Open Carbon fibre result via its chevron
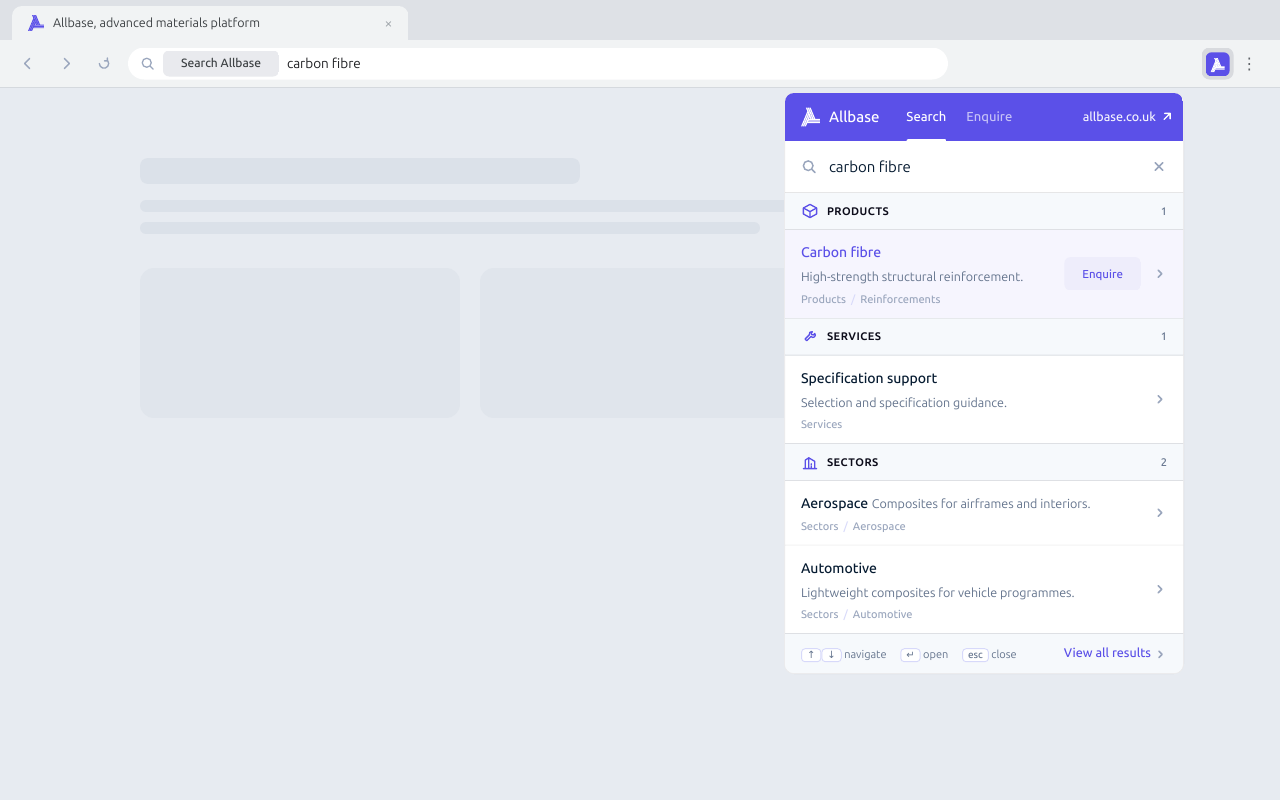 1160,274
